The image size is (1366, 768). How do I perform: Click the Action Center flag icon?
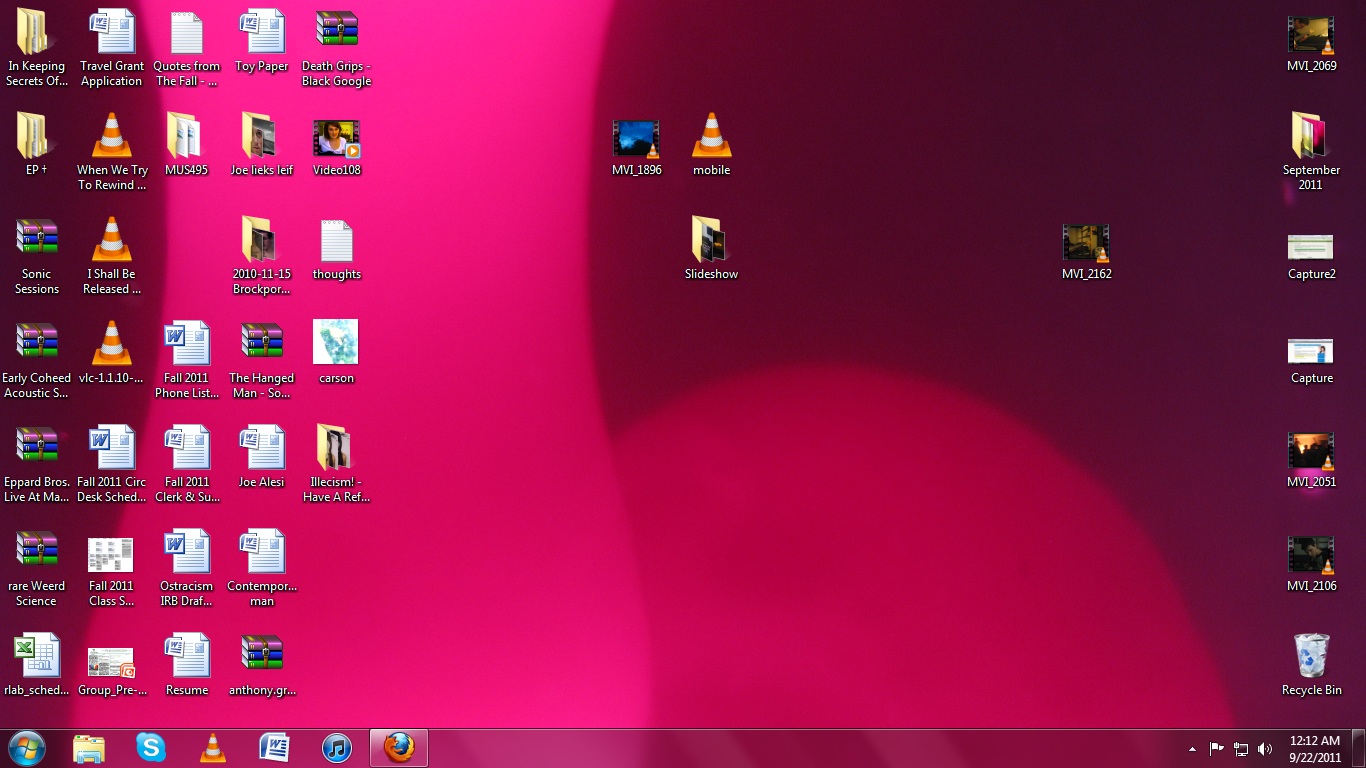tap(1217, 749)
